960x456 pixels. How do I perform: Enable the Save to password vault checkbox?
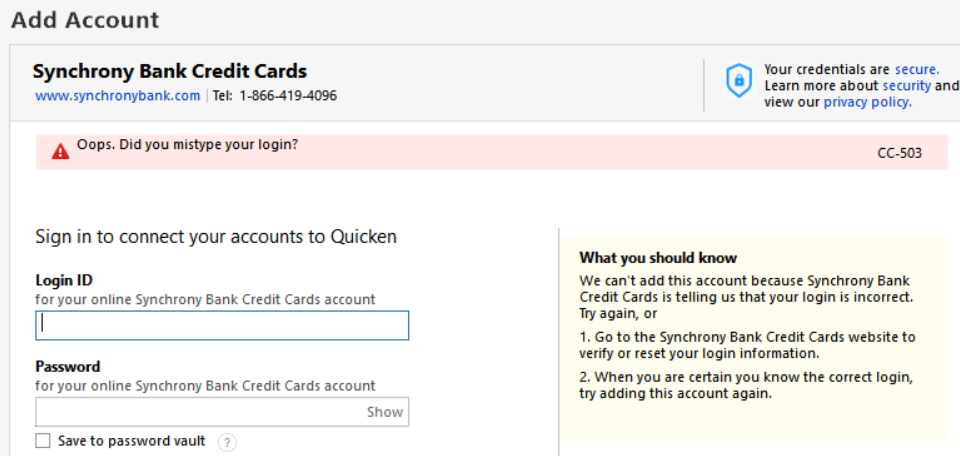click(43, 441)
